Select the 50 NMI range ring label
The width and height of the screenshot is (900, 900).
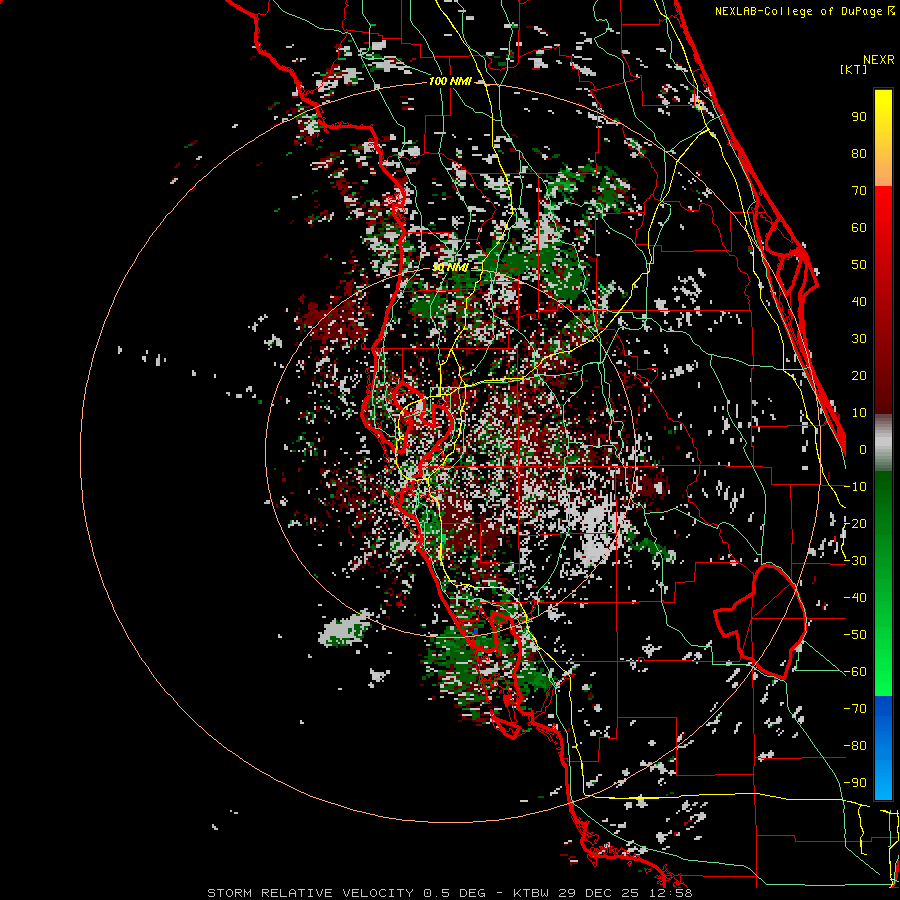[x=449, y=267]
